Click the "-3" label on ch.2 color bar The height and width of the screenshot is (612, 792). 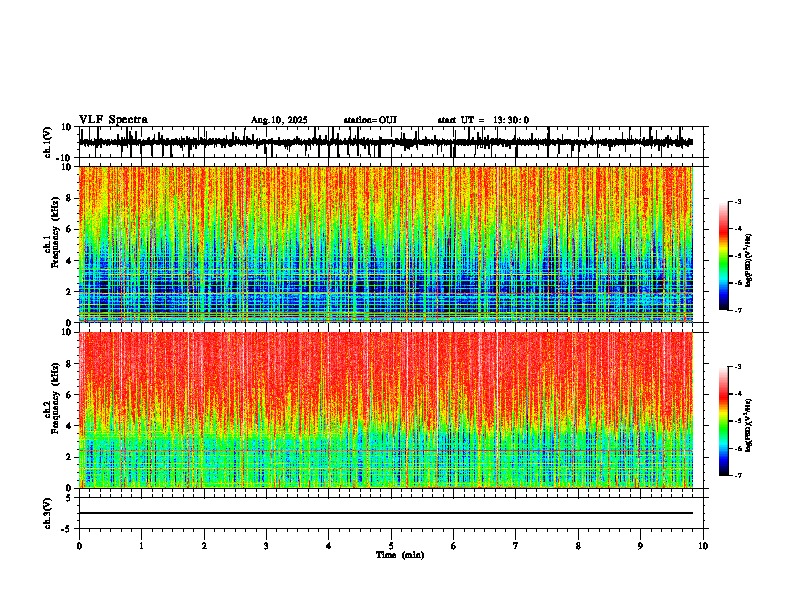click(738, 367)
